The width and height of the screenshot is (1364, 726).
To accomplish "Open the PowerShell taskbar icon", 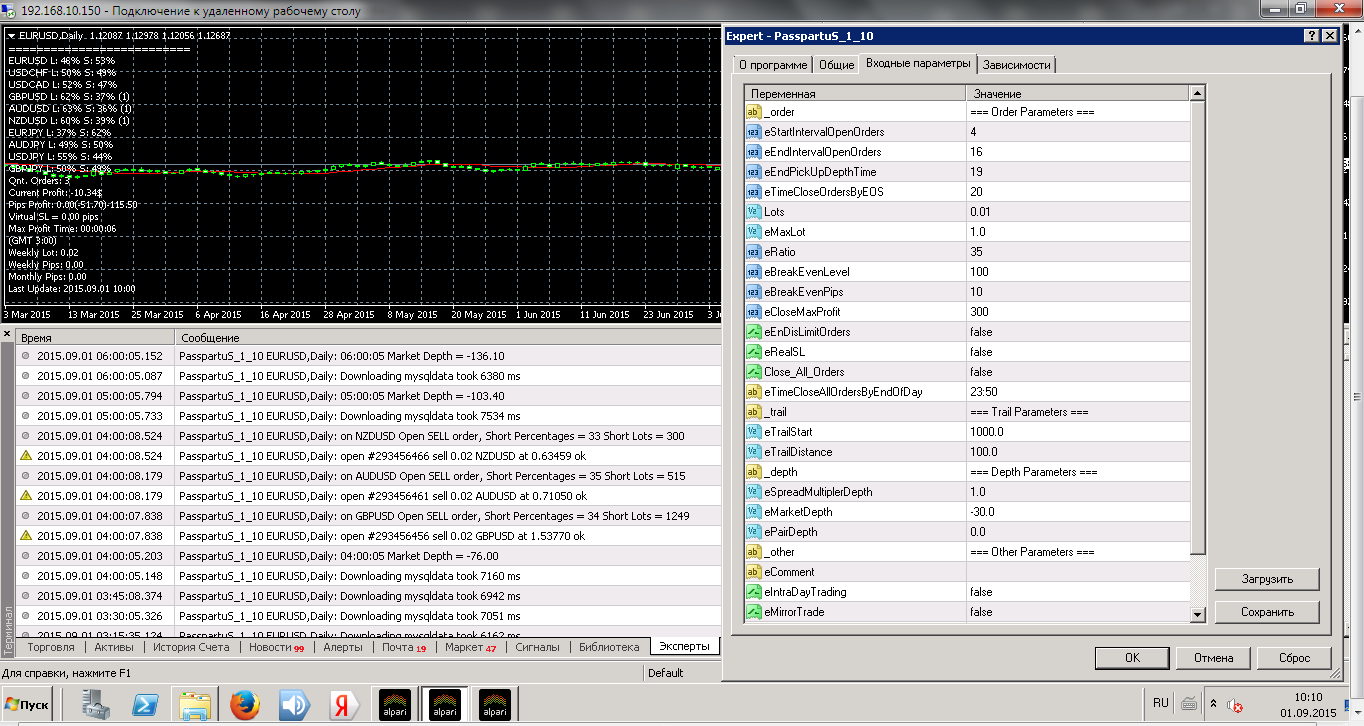I will click(145, 705).
